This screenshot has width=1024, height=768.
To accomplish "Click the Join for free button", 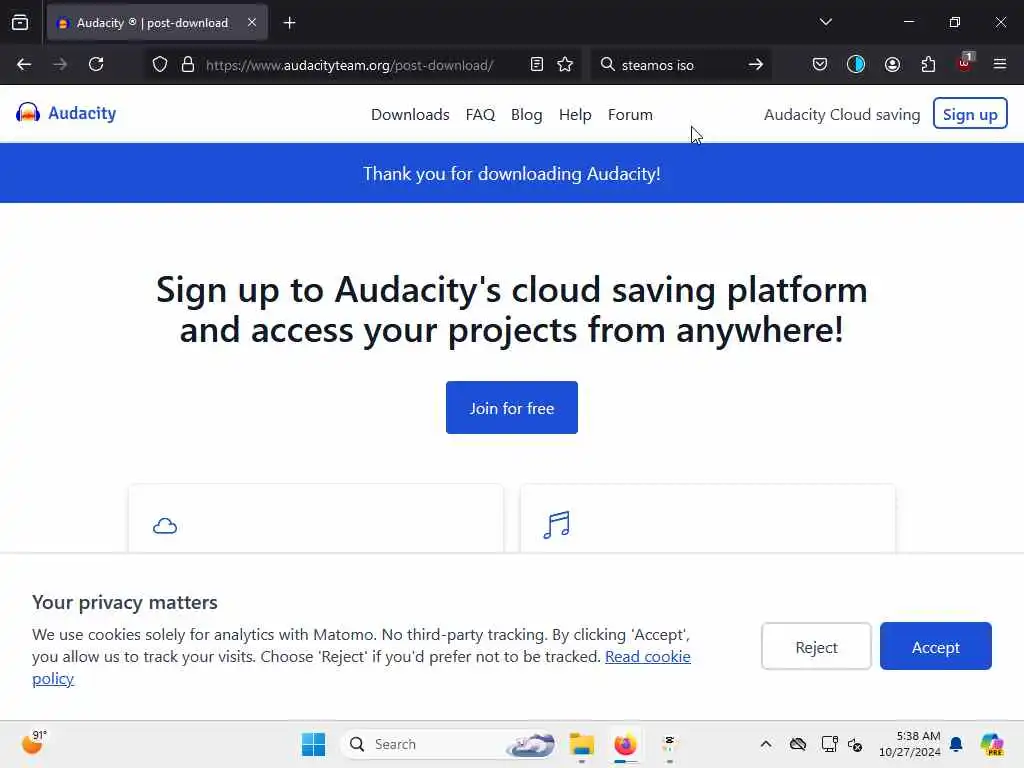I will tap(511, 408).
